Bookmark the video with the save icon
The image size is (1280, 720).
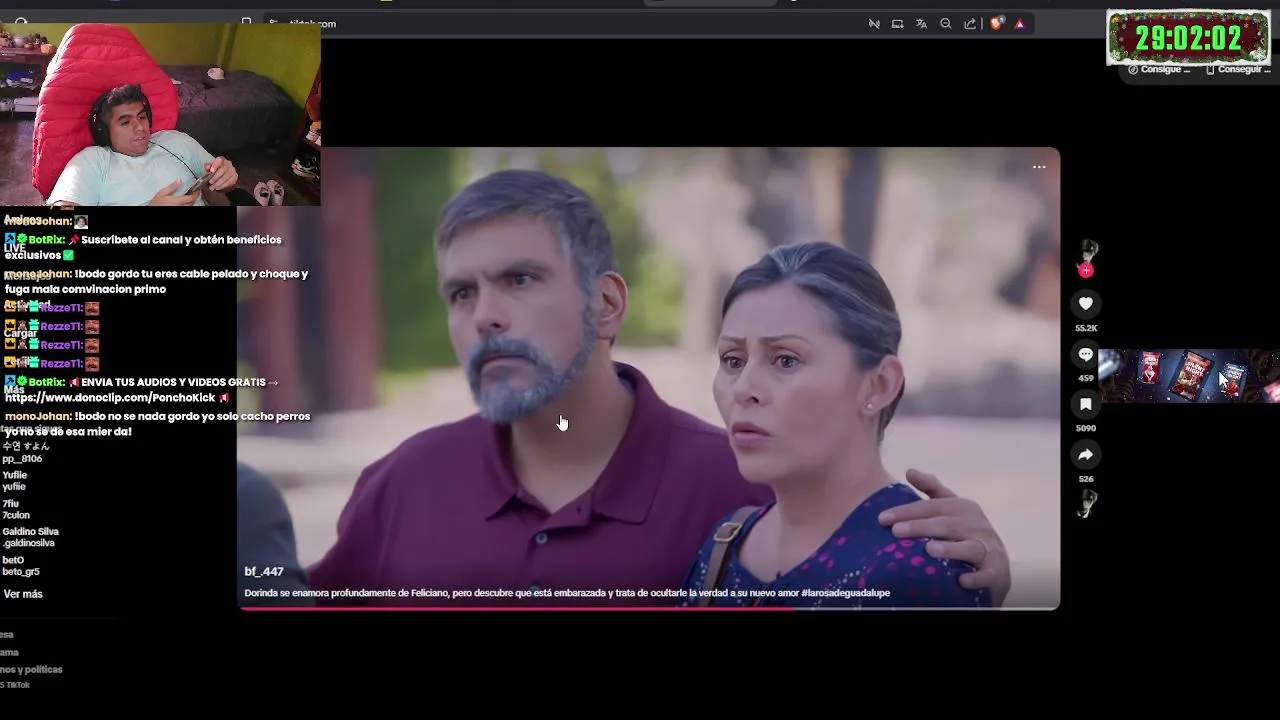click(x=1086, y=404)
